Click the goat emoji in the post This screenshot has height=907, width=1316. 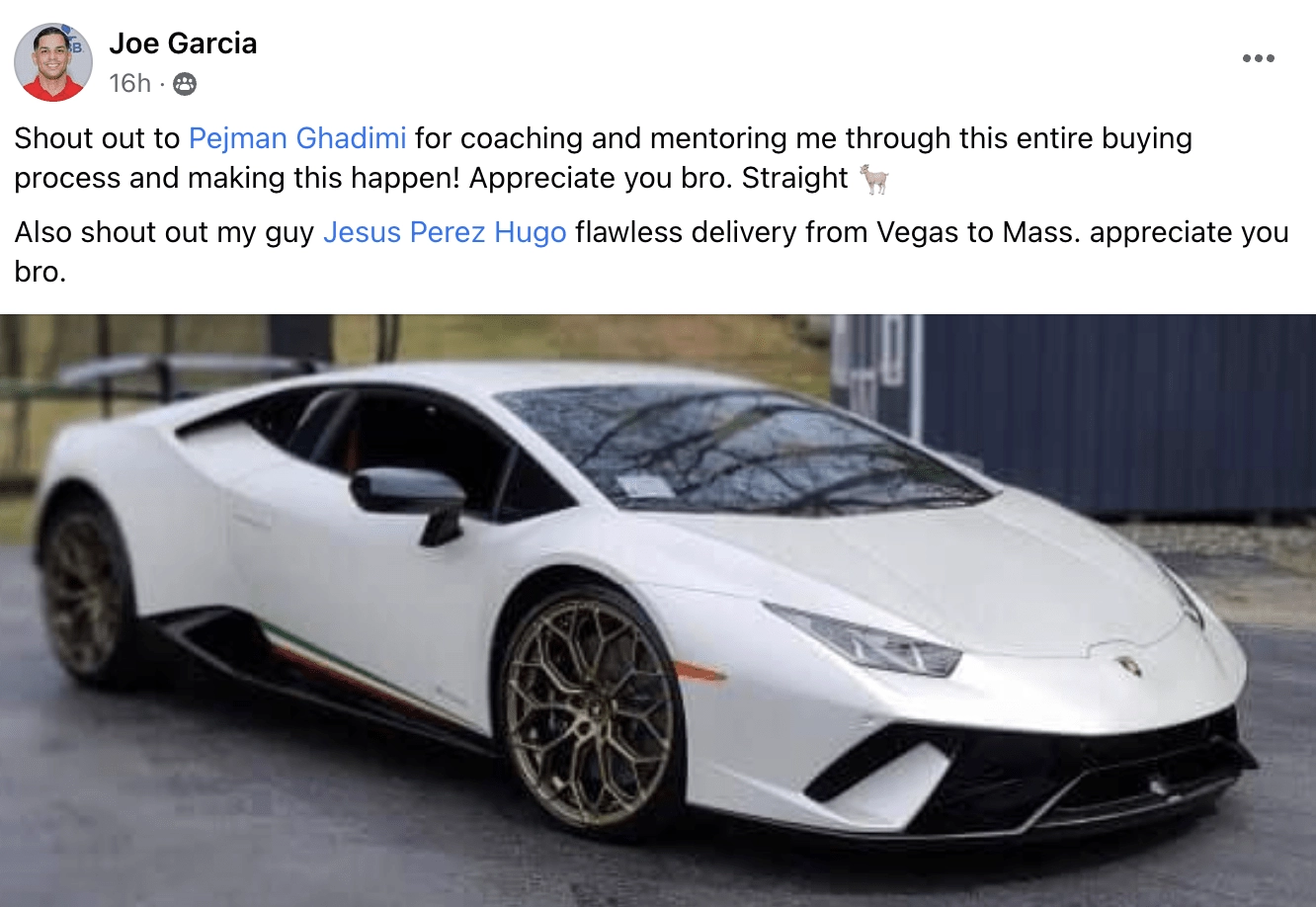click(874, 178)
